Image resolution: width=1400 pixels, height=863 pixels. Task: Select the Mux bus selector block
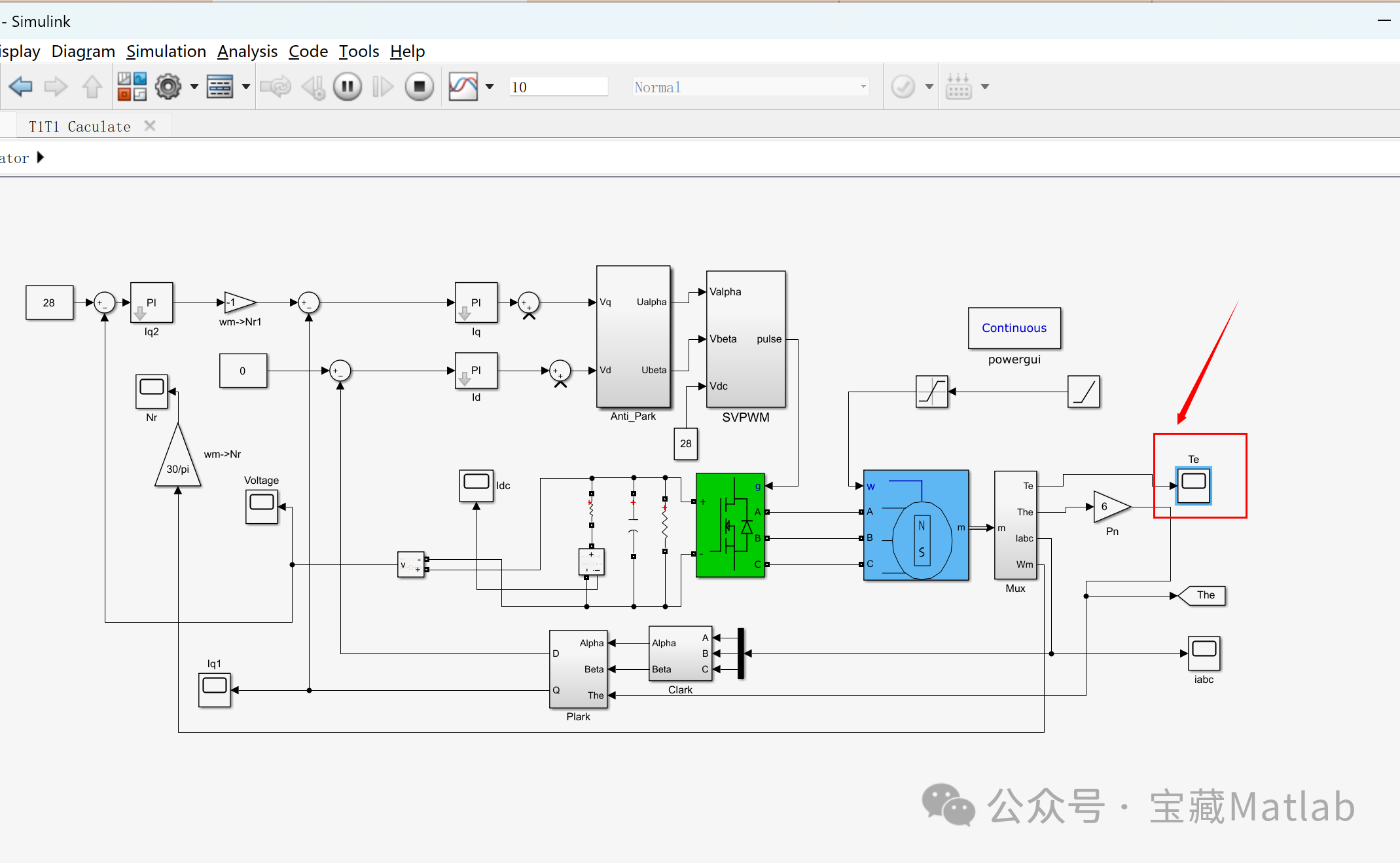(x=1016, y=525)
